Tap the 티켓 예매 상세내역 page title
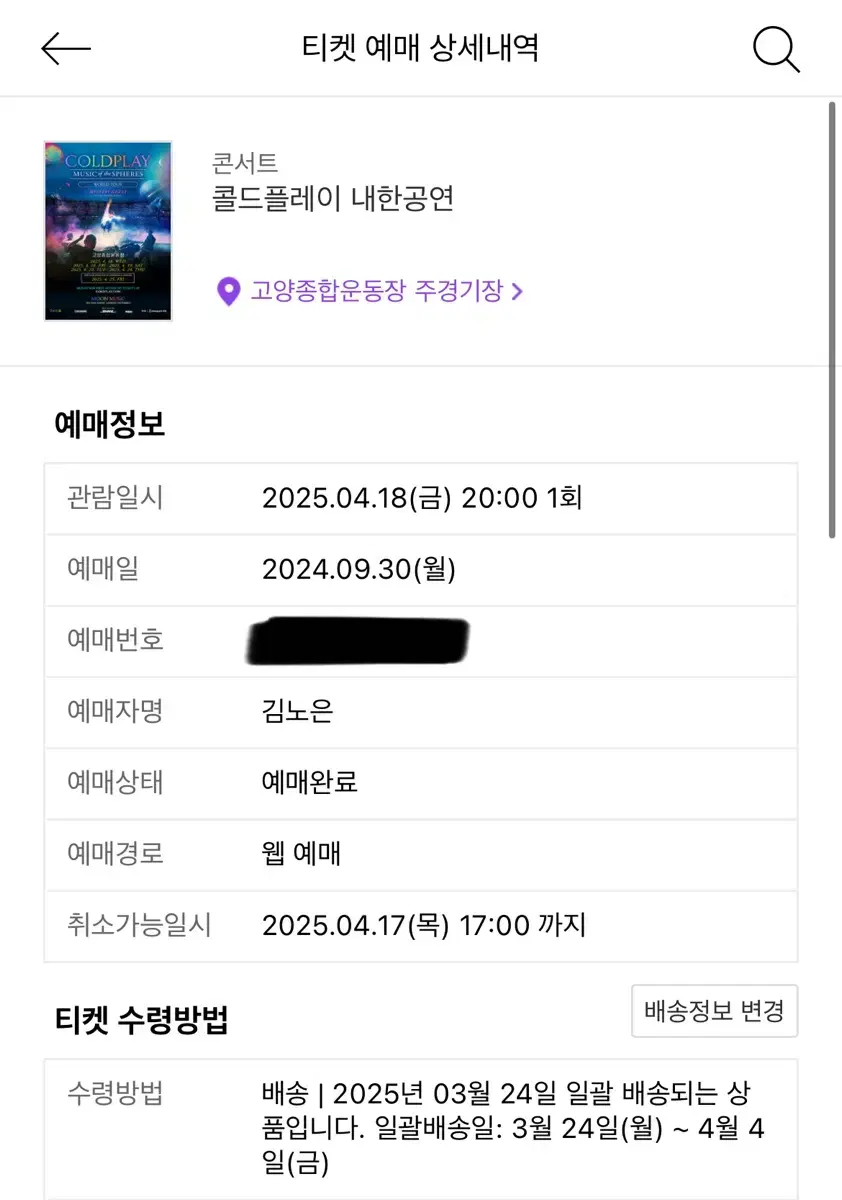The height and width of the screenshot is (1200, 842). point(420,48)
